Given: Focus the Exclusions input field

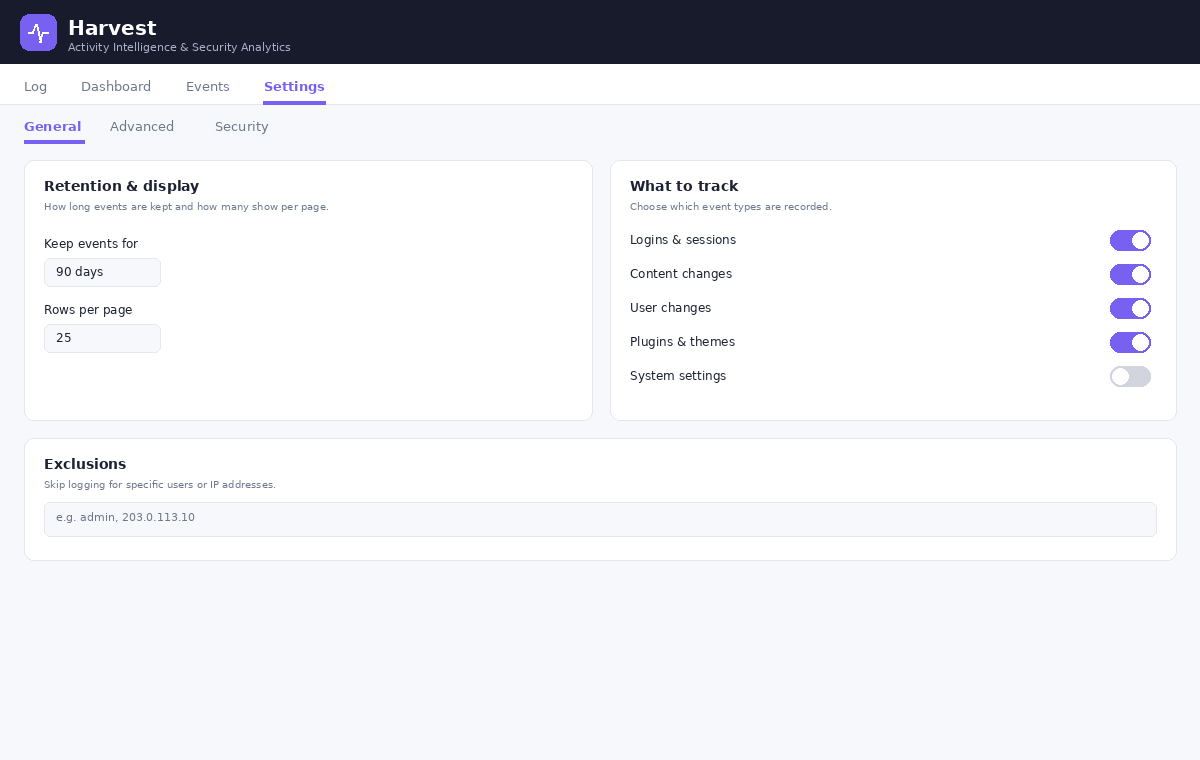Looking at the screenshot, I should [x=600, y=519].
